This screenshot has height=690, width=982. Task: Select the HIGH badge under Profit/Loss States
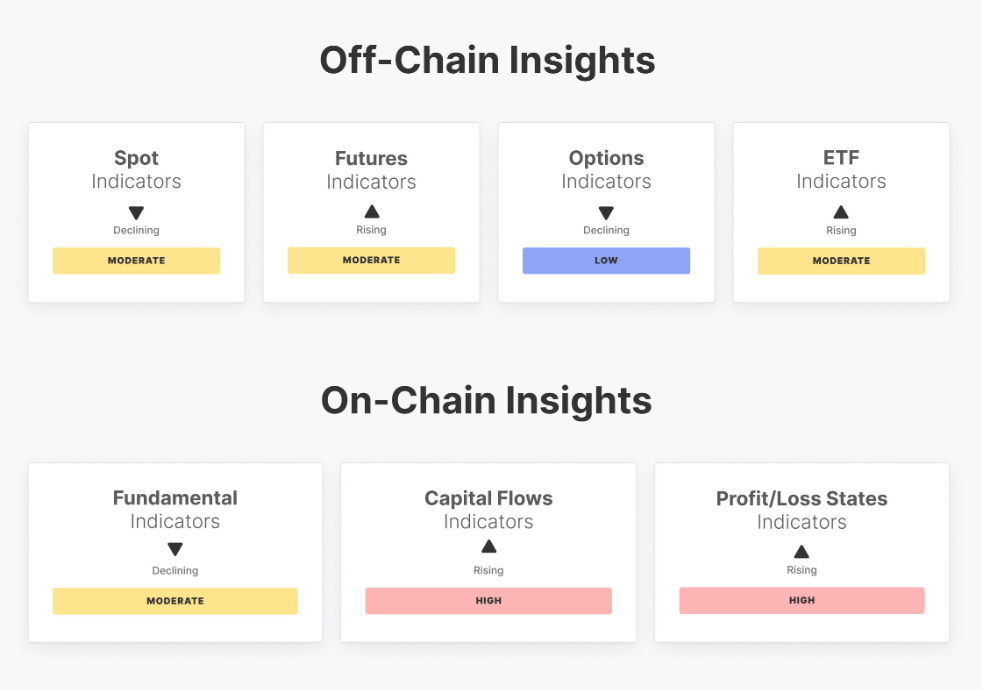(x=802, y=600)
